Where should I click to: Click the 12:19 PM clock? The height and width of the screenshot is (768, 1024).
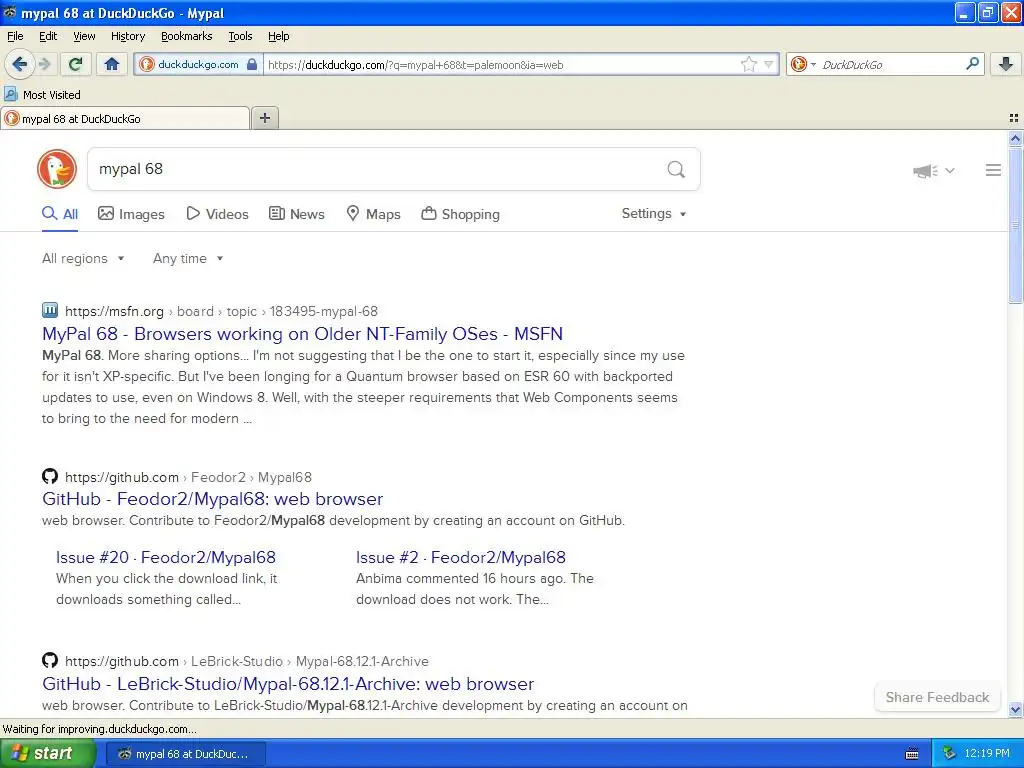[x=987, y=754]
